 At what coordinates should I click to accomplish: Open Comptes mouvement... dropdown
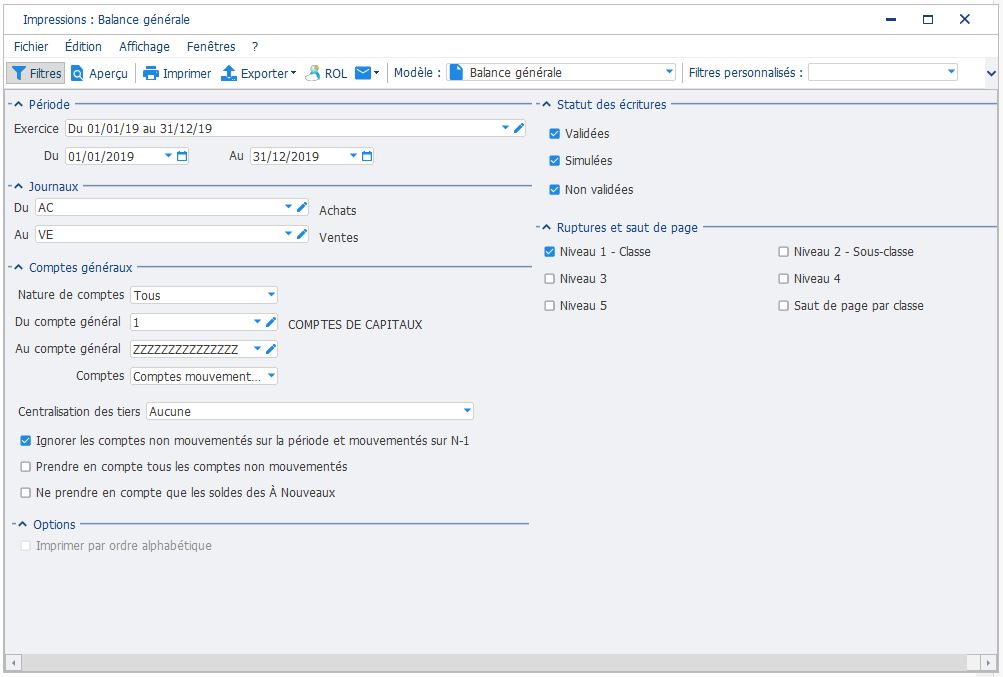[x=271, y=376]
